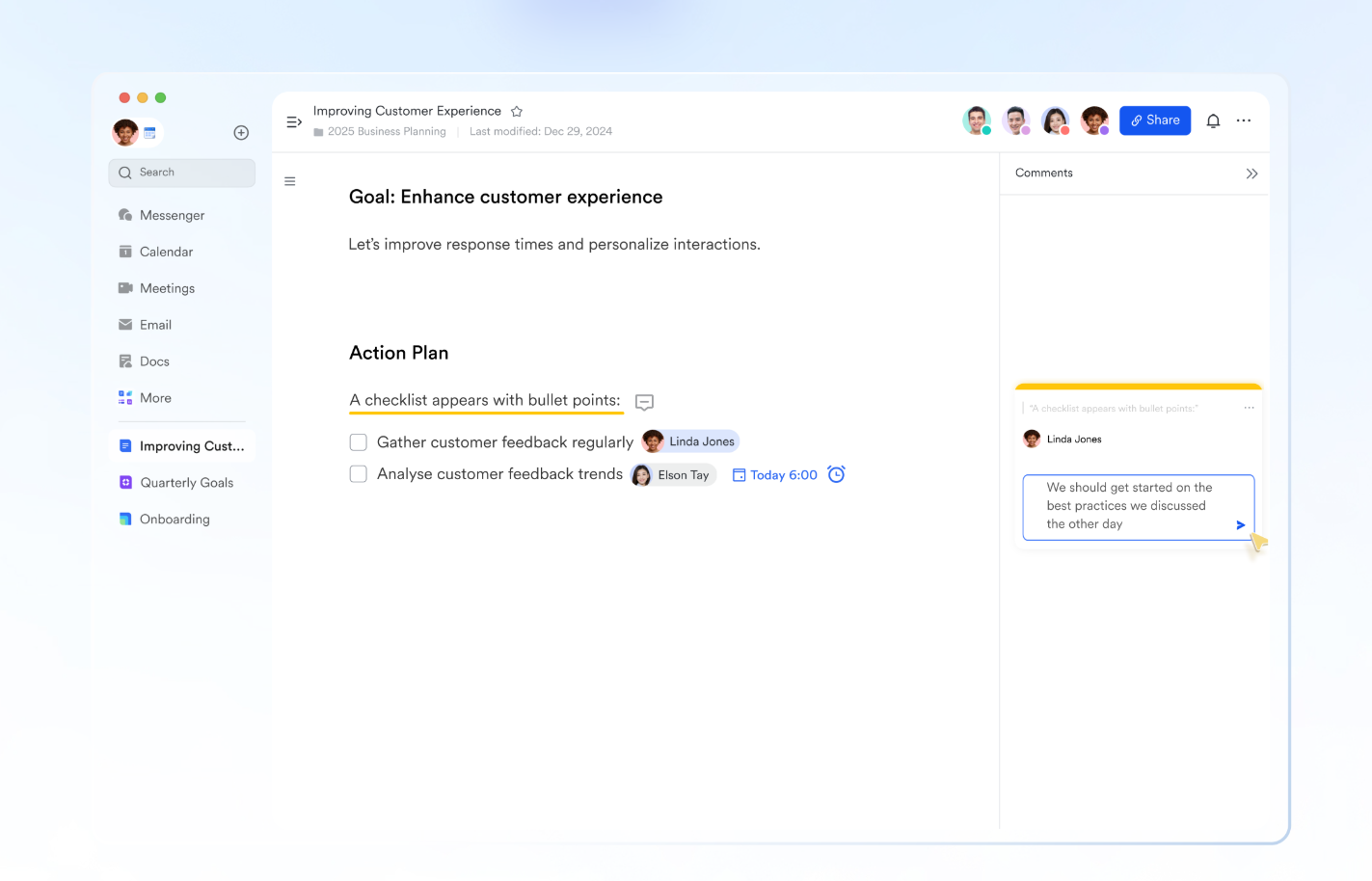Open the three-dot more options menu in header
Image resolution: width=1372 pixels, height=881 pixels.
(1244, 120)
